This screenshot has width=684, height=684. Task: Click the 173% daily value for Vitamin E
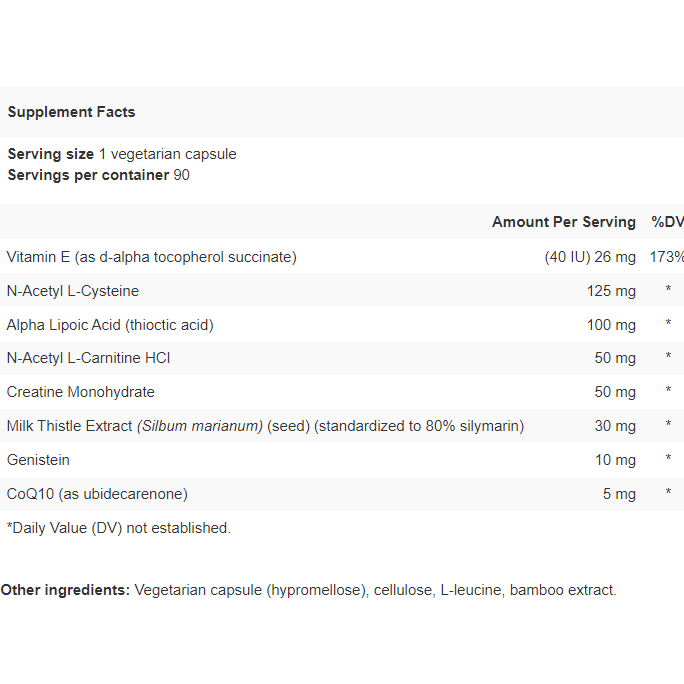(x=667, y=257)
